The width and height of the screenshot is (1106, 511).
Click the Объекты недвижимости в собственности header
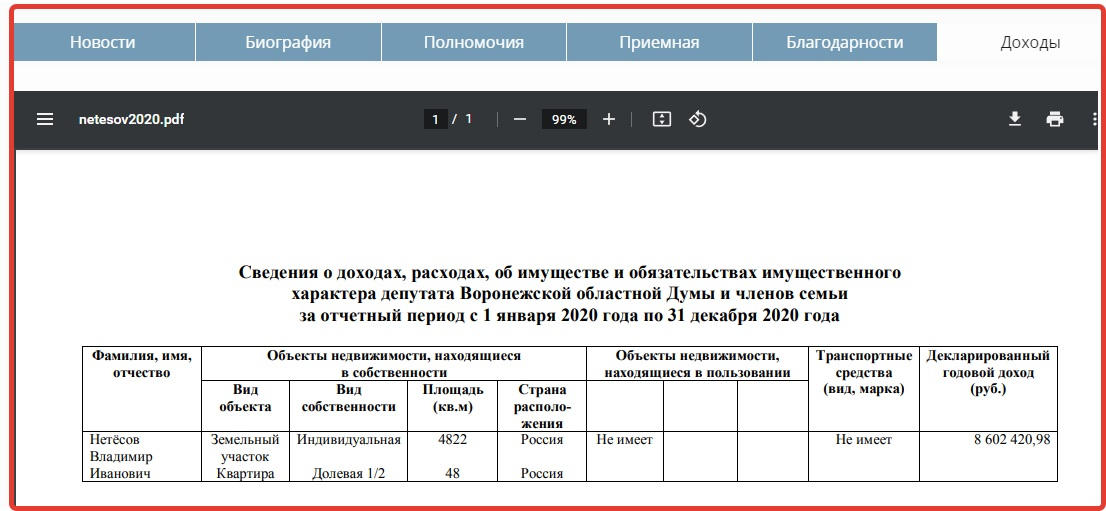click(394, 364)
